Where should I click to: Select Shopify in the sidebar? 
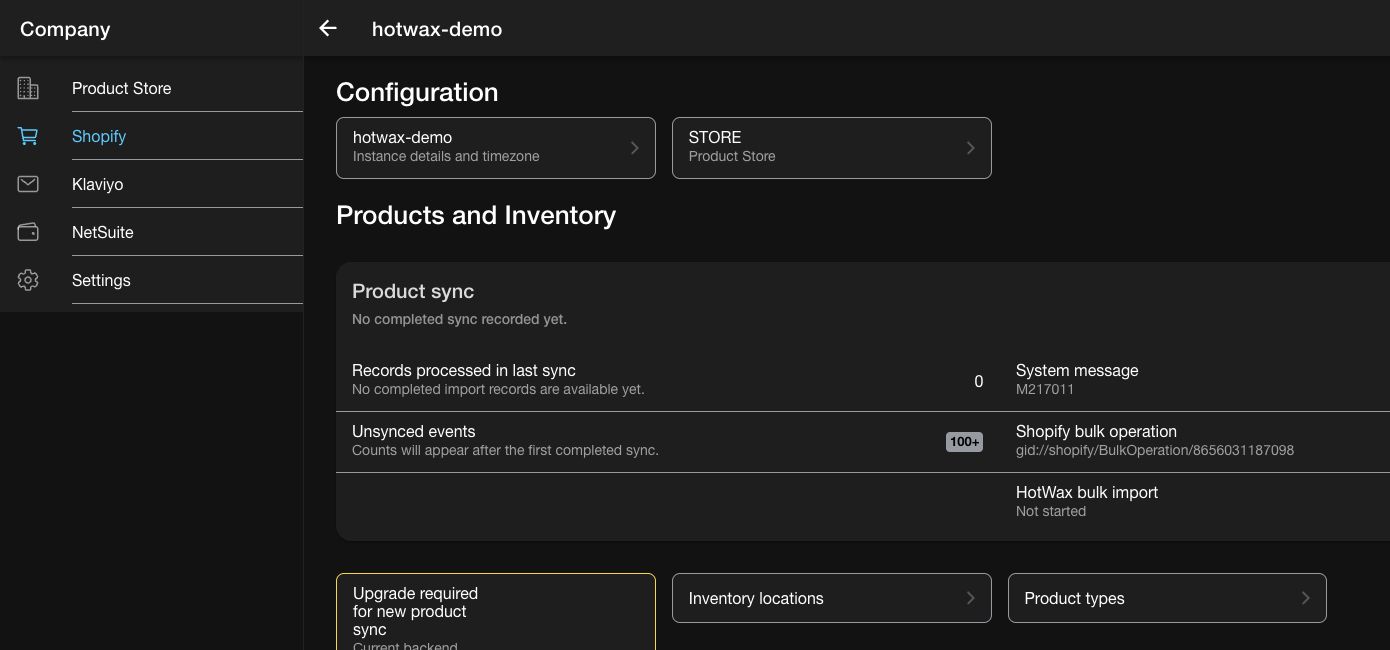point(152,136)
